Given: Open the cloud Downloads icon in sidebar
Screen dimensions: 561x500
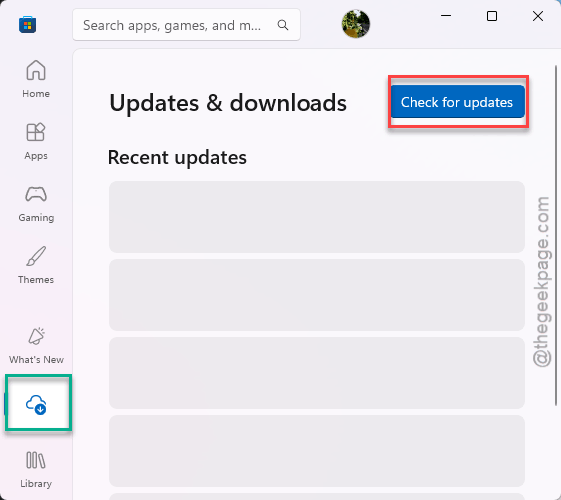Looking at the screenshot, I should (36, 404).
